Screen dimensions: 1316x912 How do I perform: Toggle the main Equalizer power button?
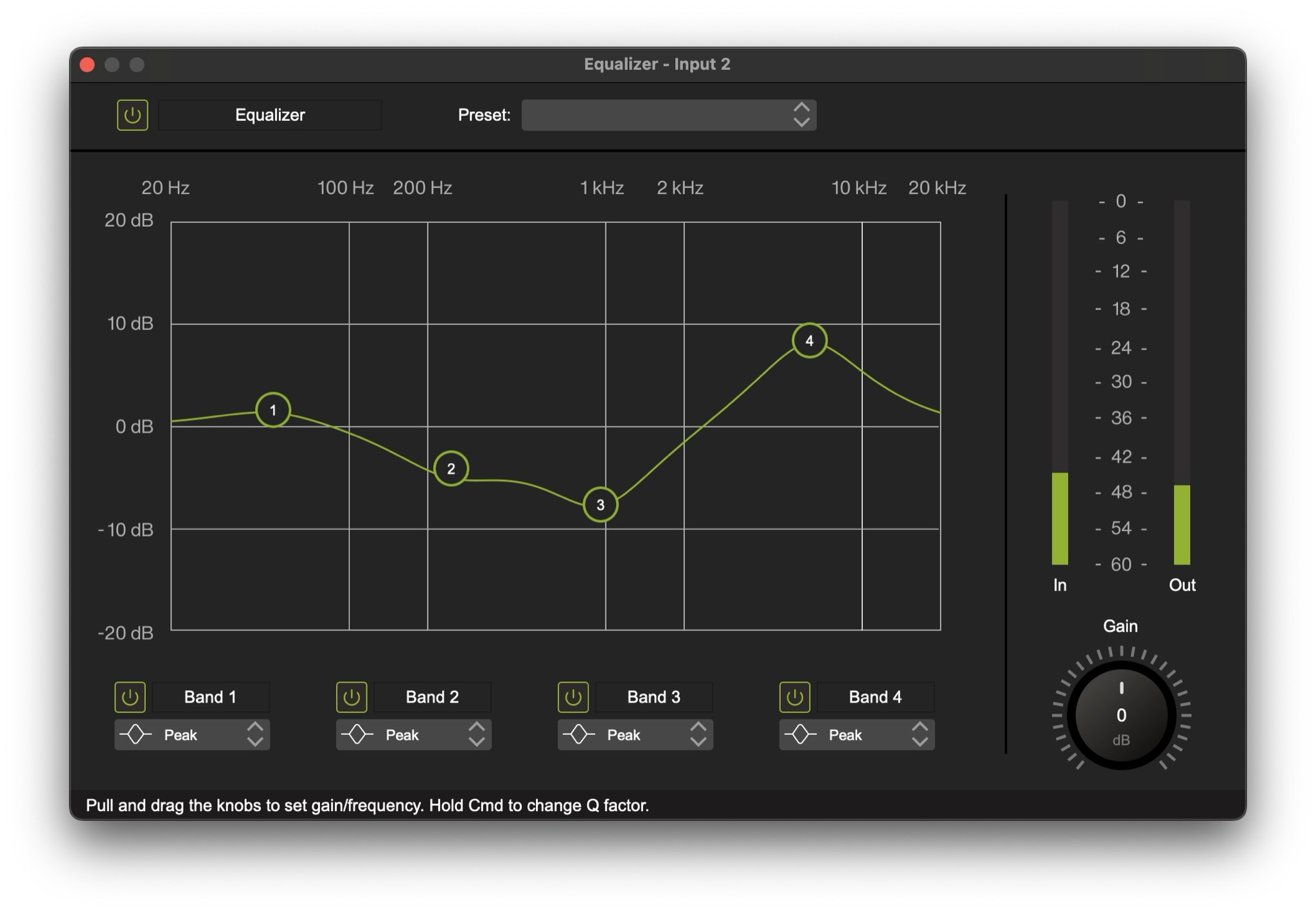coord(132,115)
